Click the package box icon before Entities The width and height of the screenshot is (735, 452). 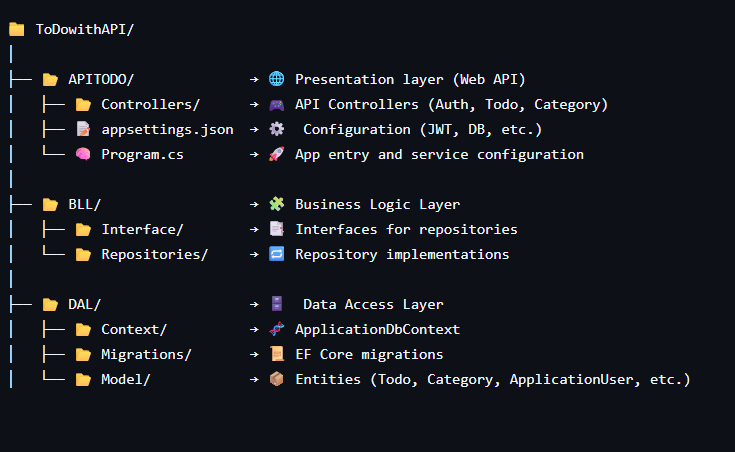277,379
